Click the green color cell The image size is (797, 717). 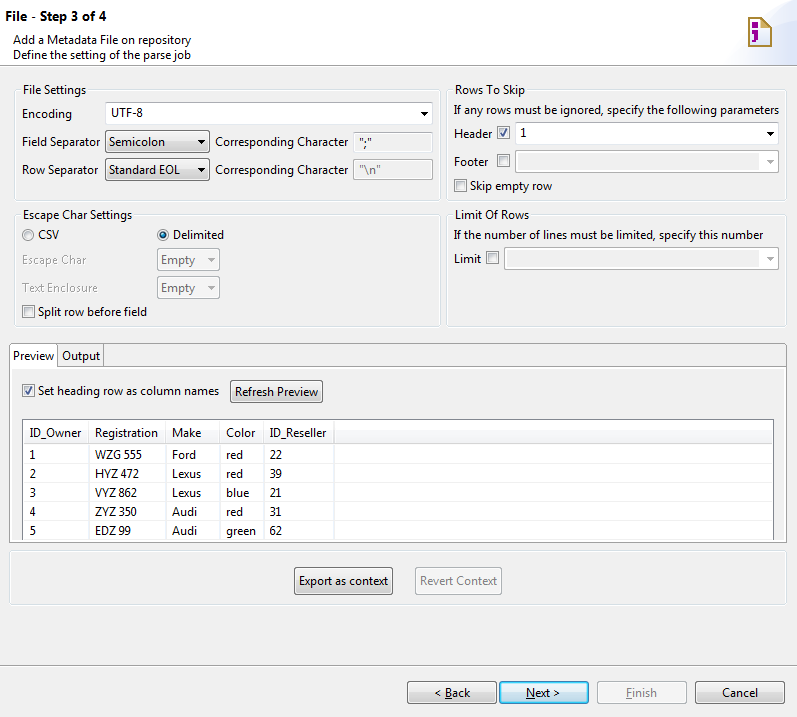(x=241, y=531)
